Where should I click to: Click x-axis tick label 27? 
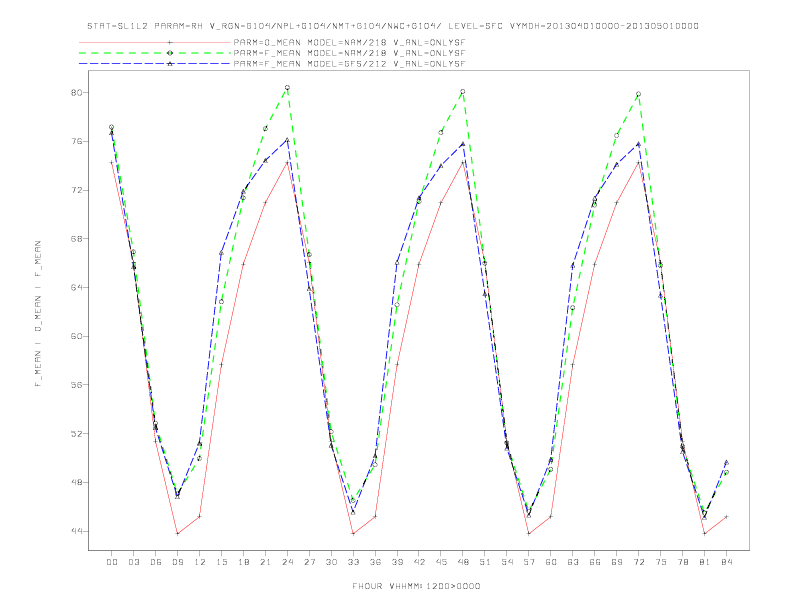[309, 562]
